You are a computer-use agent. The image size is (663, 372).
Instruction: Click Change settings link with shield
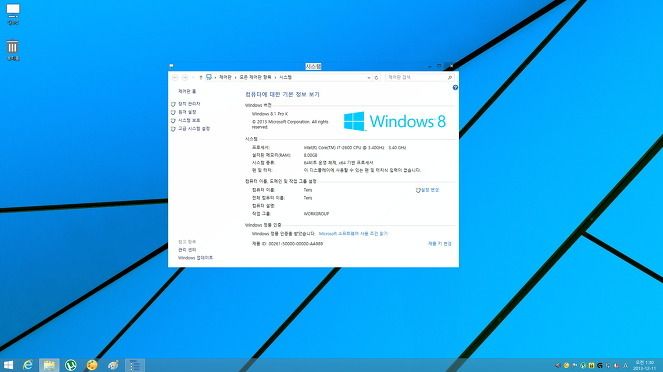[427, 190]
